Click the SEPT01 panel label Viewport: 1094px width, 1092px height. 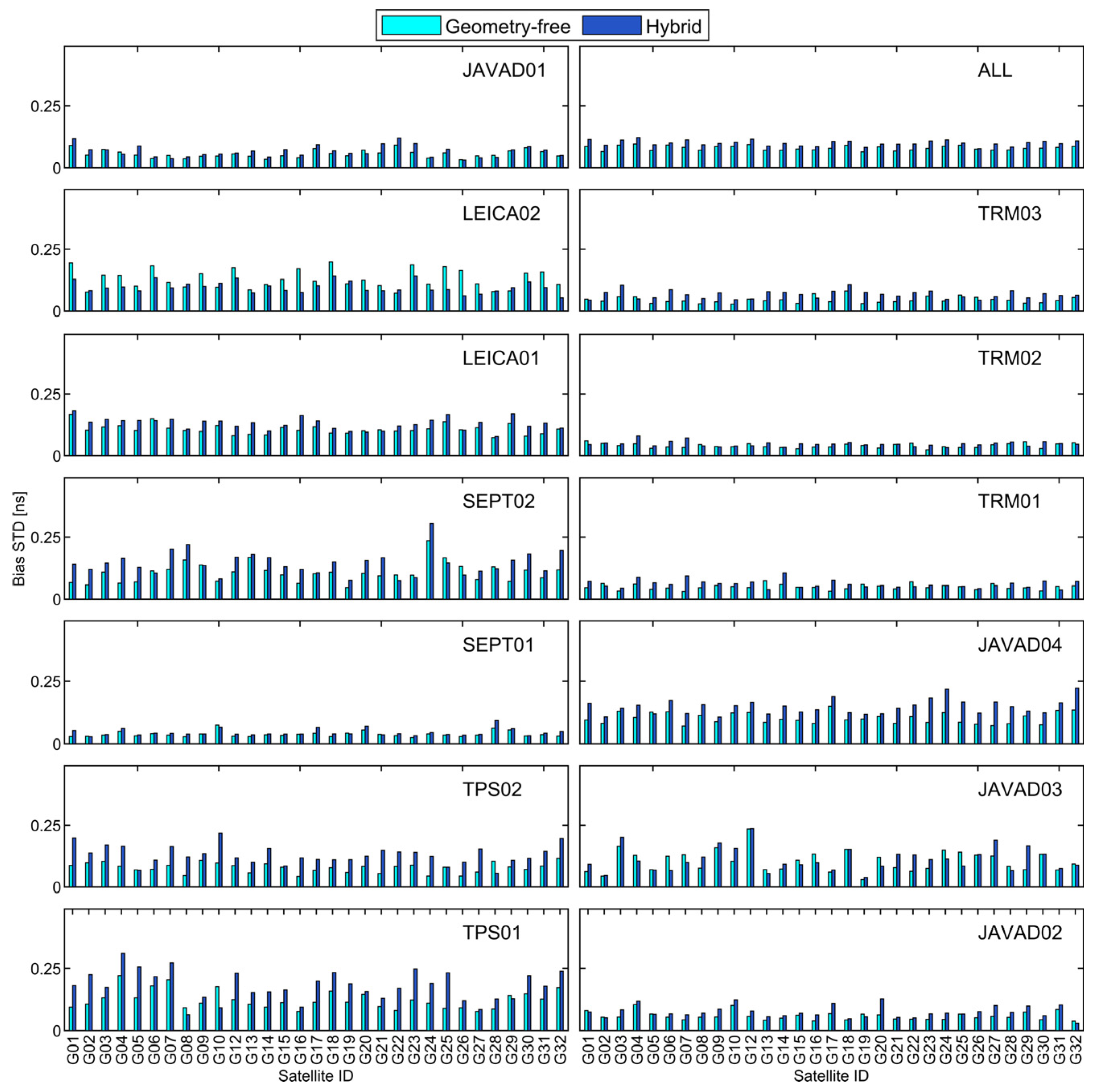tap(498, 645)
